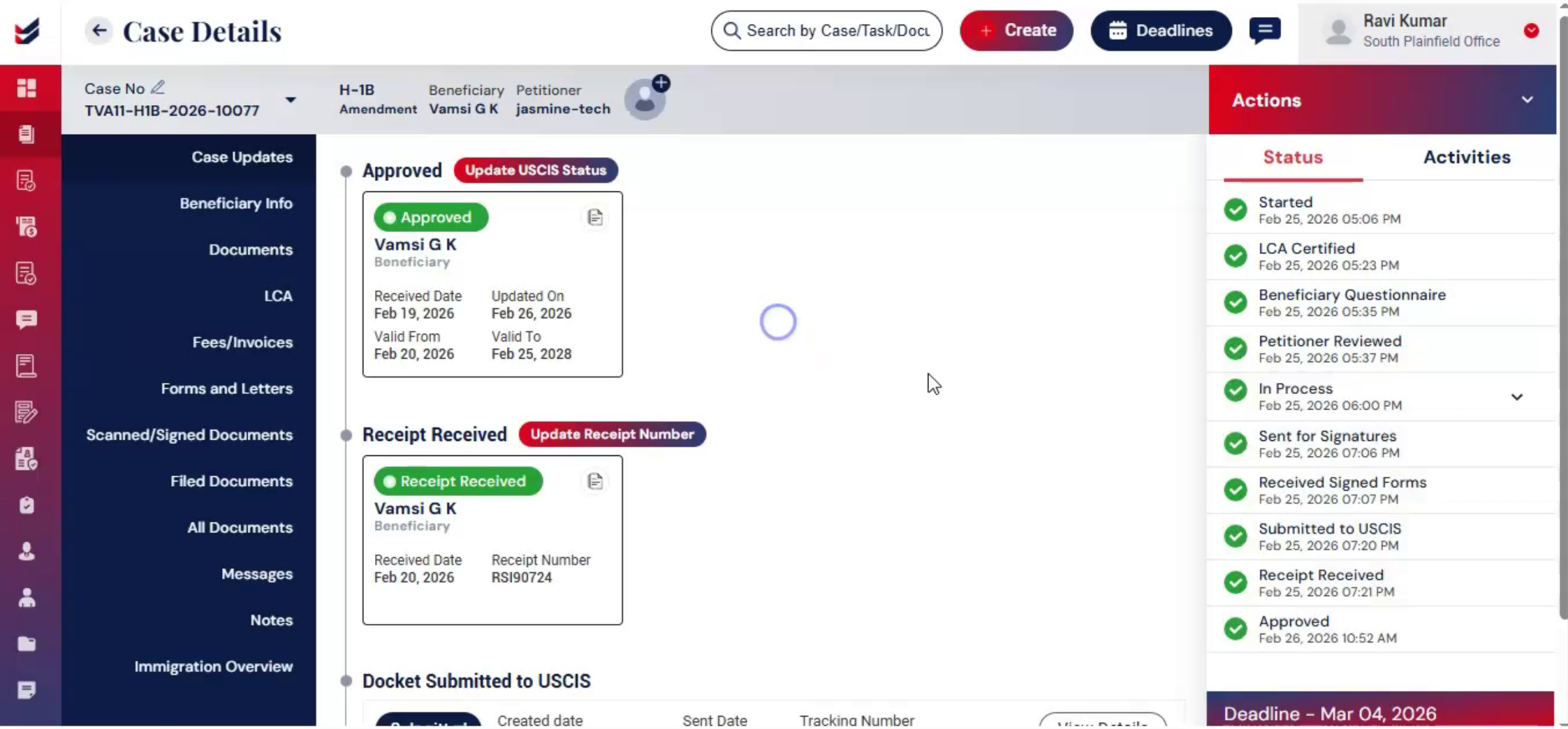Click Docket Submitted to USCIS heading
1568x729 pixels.
[476, 681]
